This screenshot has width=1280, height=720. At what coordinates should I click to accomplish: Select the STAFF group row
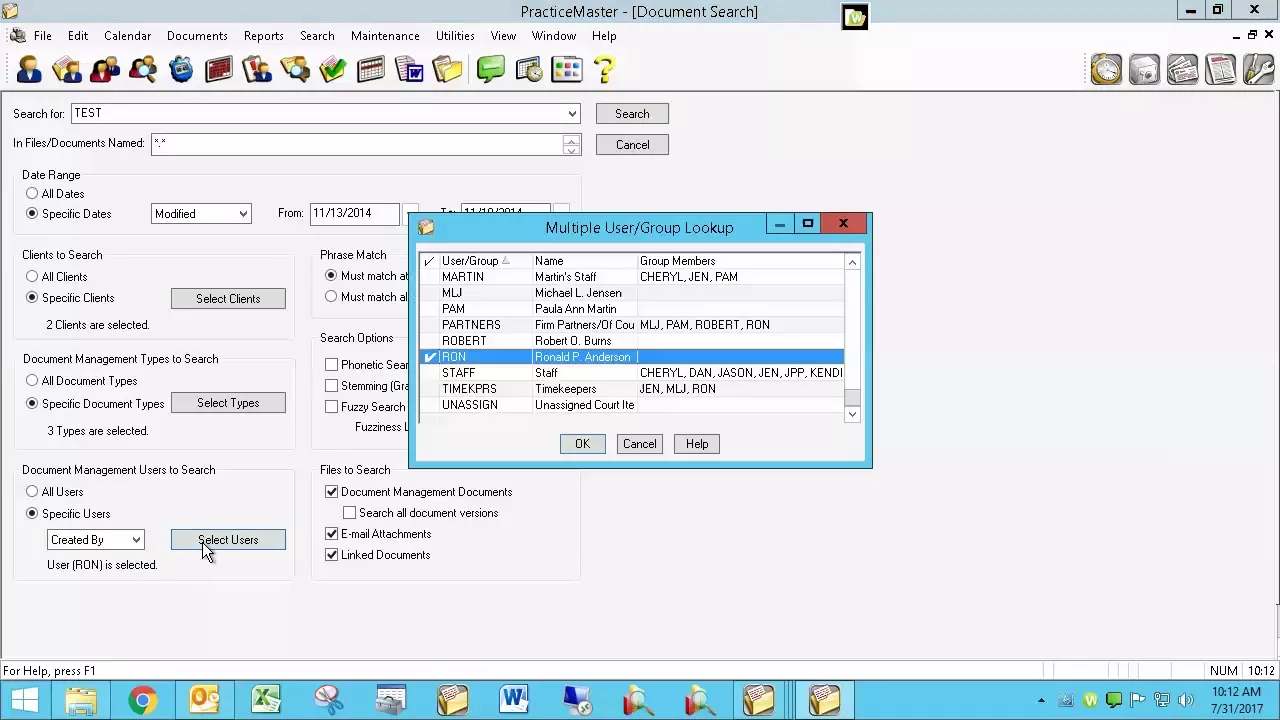(x=632, y=373)
